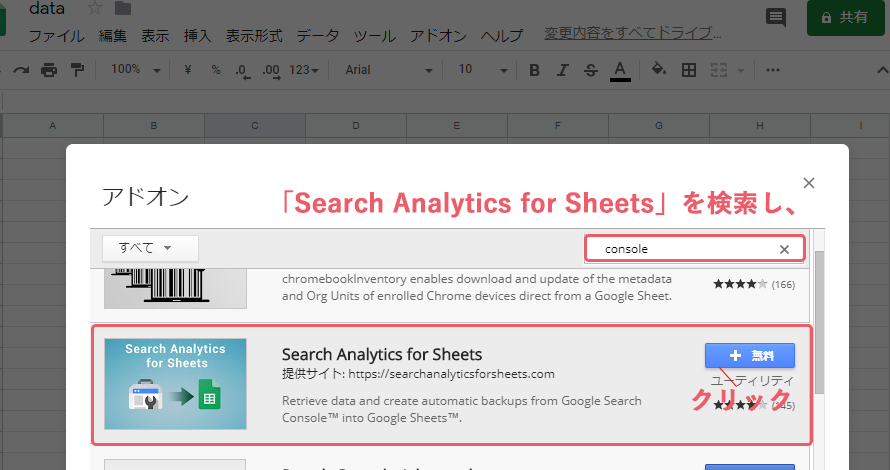Viewport: 890px width, 470px height.
Task: Click the 共有 share button
Action: 846,18
